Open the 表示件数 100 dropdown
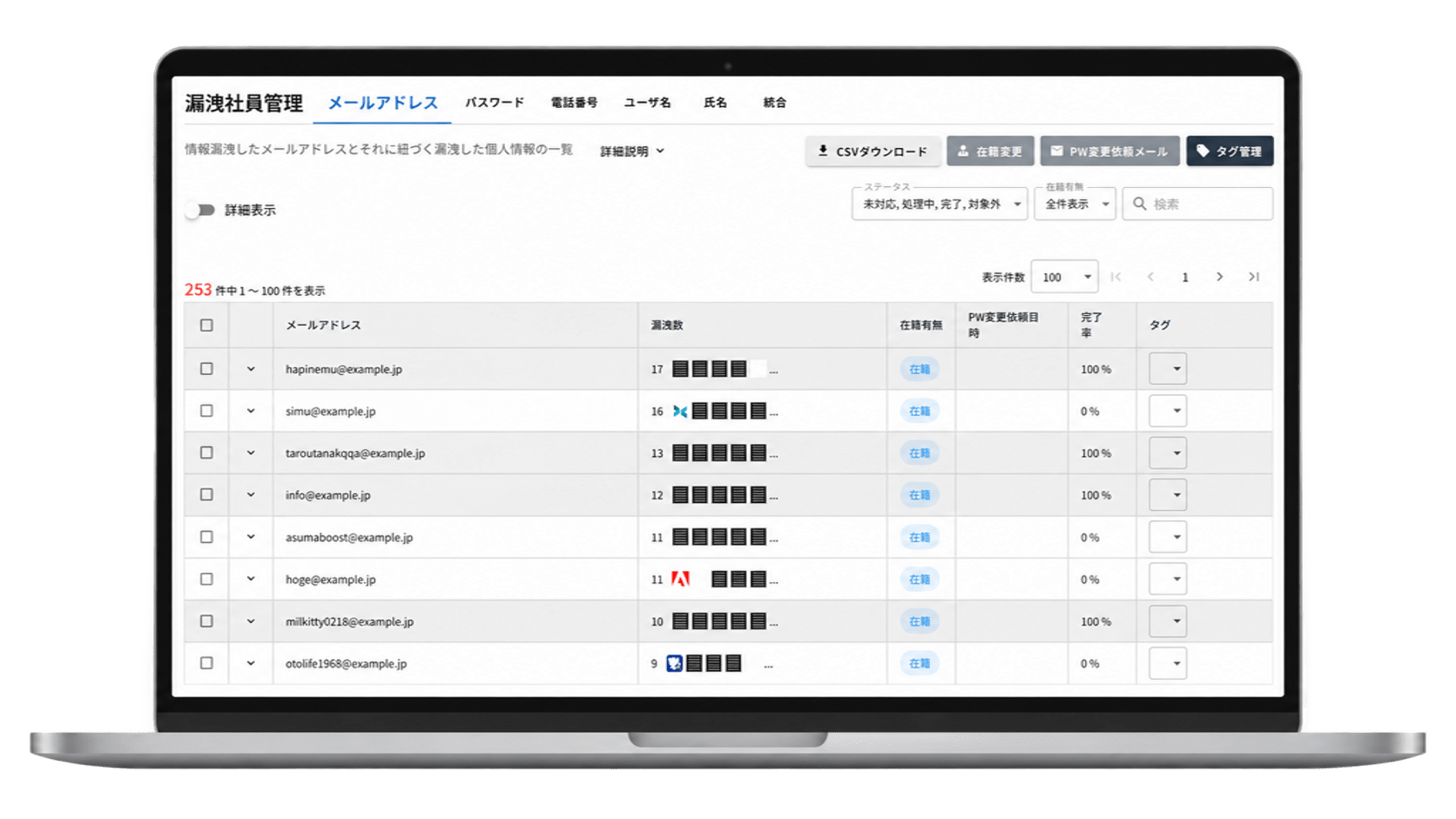Viewport: 1456px width, 819px height. [x=1064, y=277]
